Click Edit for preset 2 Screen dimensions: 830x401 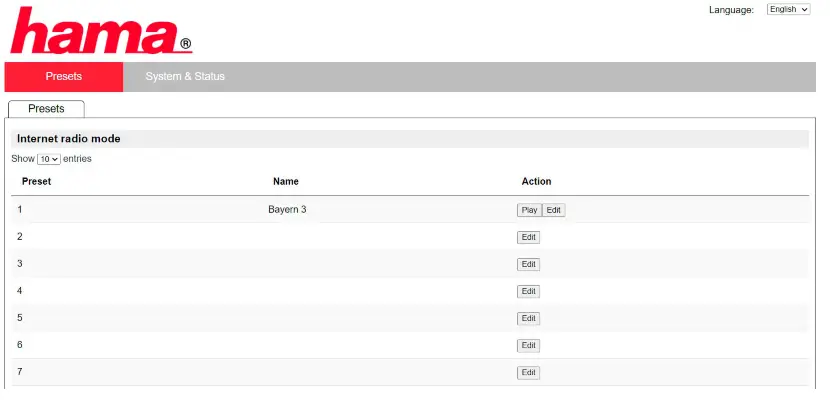[529, 237]
